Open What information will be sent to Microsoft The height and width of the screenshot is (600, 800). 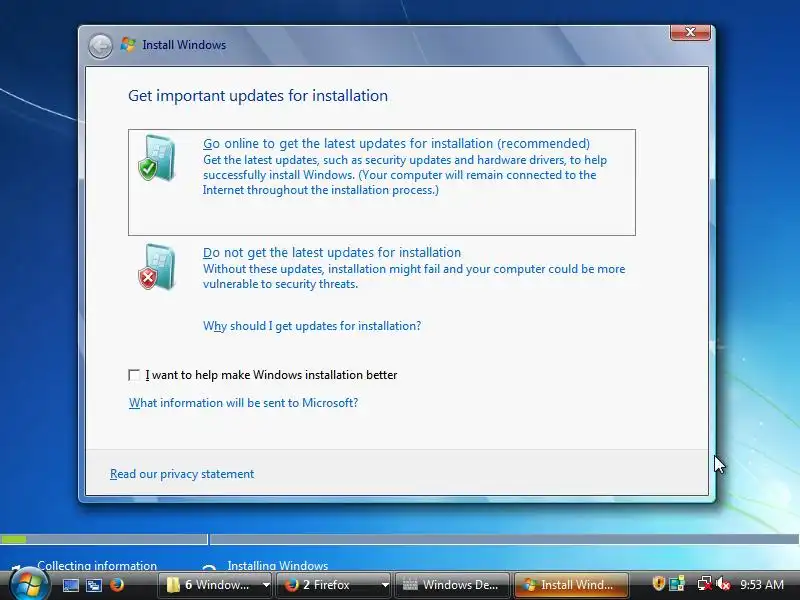click(243, 403)
